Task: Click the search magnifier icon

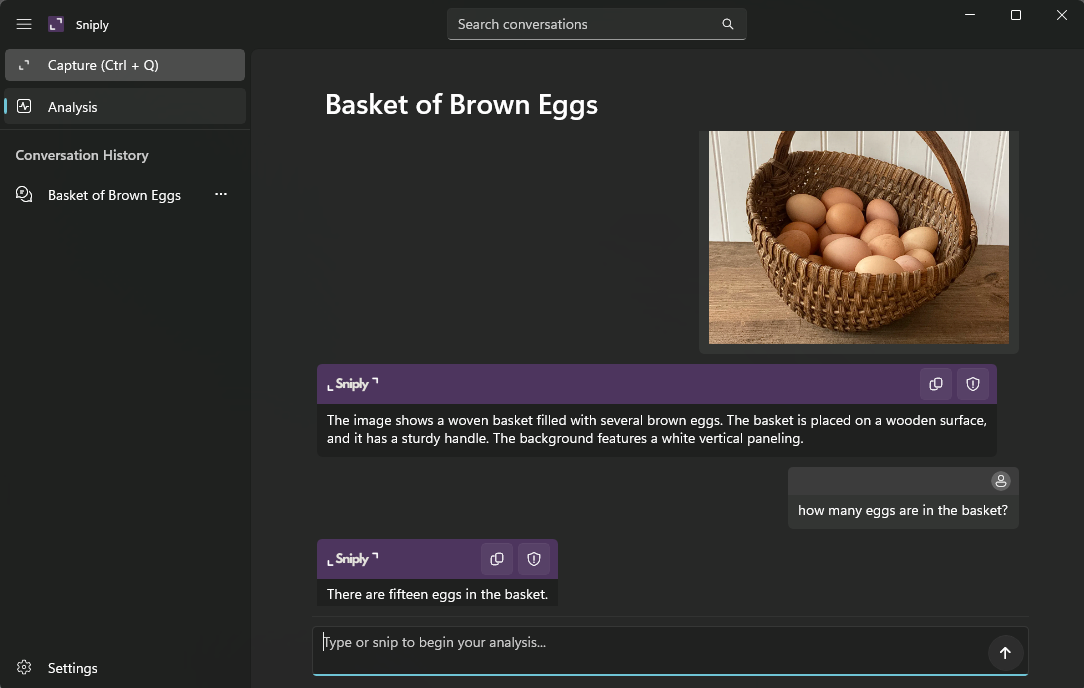Action: (x=728, y=23)
